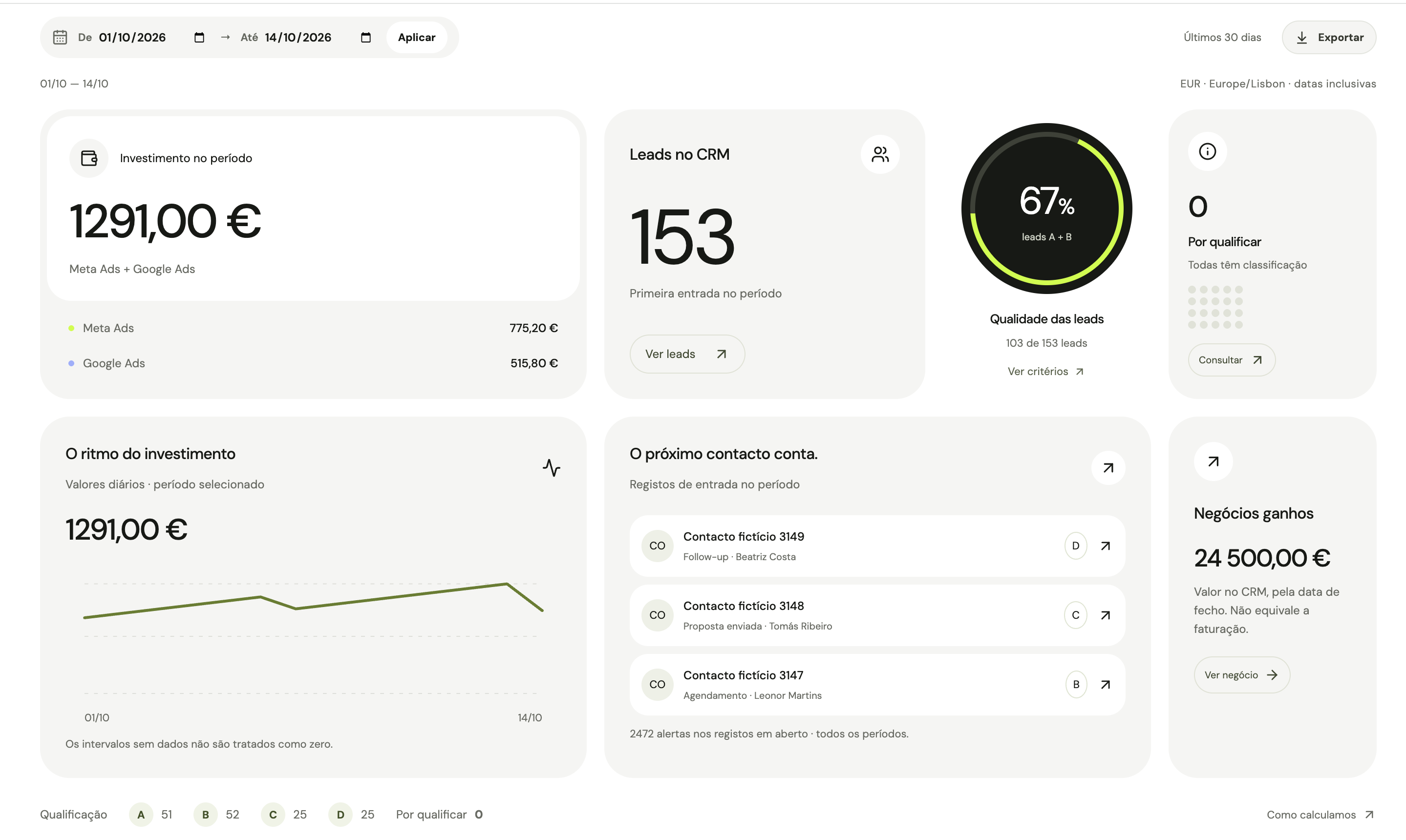Click the D badge on Contacto fictício 3149
The height and width of the screenshot is (840, 1406).
click(x=1076, y=546)
